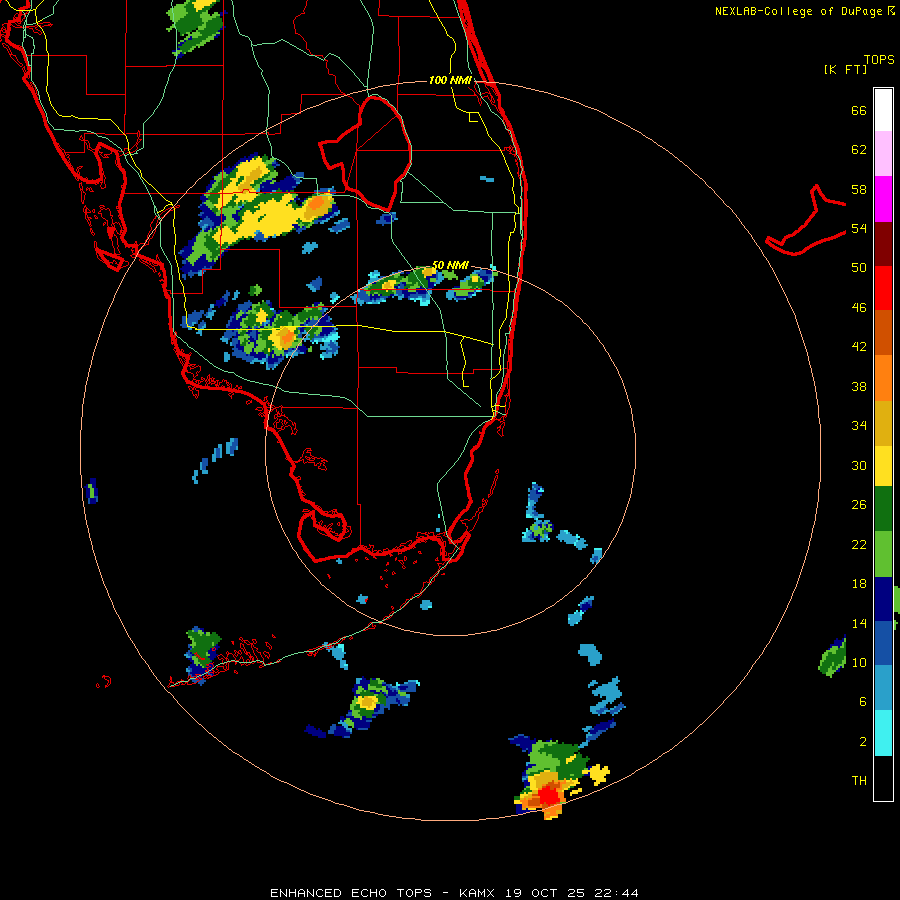
Task: Click the "10" legend value
Action: click(x=859, y=662)
